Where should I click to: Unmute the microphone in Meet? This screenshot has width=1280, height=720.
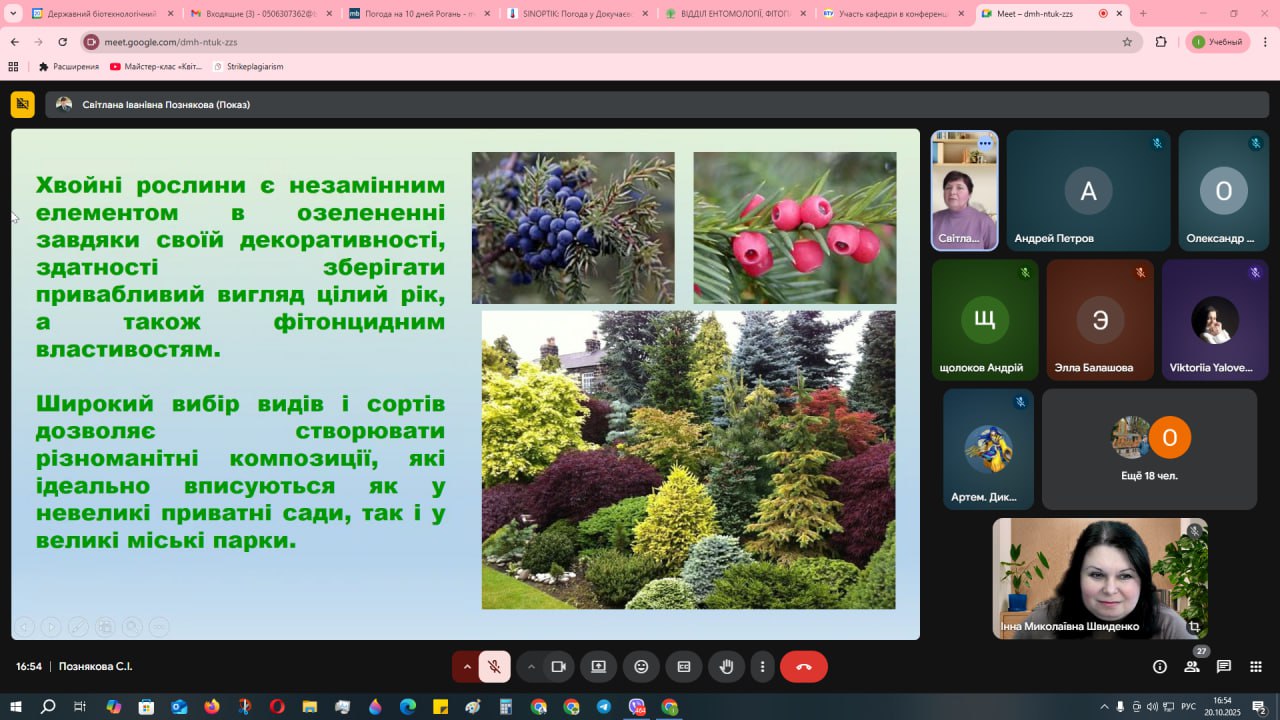(494, 667)
